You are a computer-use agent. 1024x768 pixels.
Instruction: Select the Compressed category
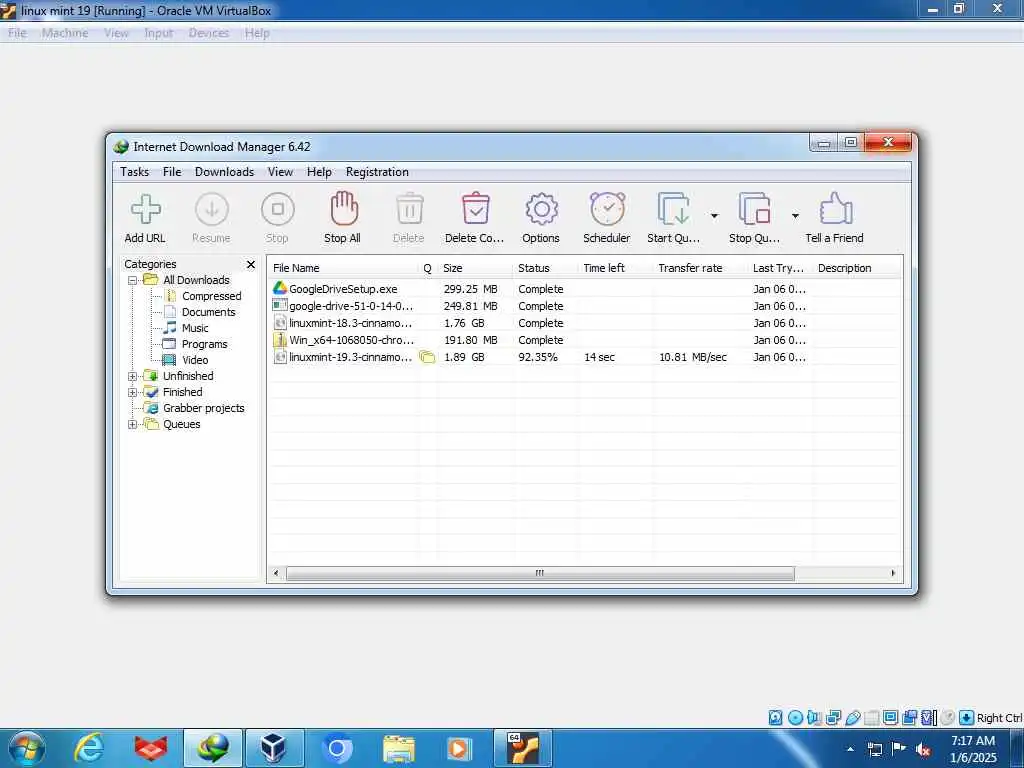click(x=212, y=296)
